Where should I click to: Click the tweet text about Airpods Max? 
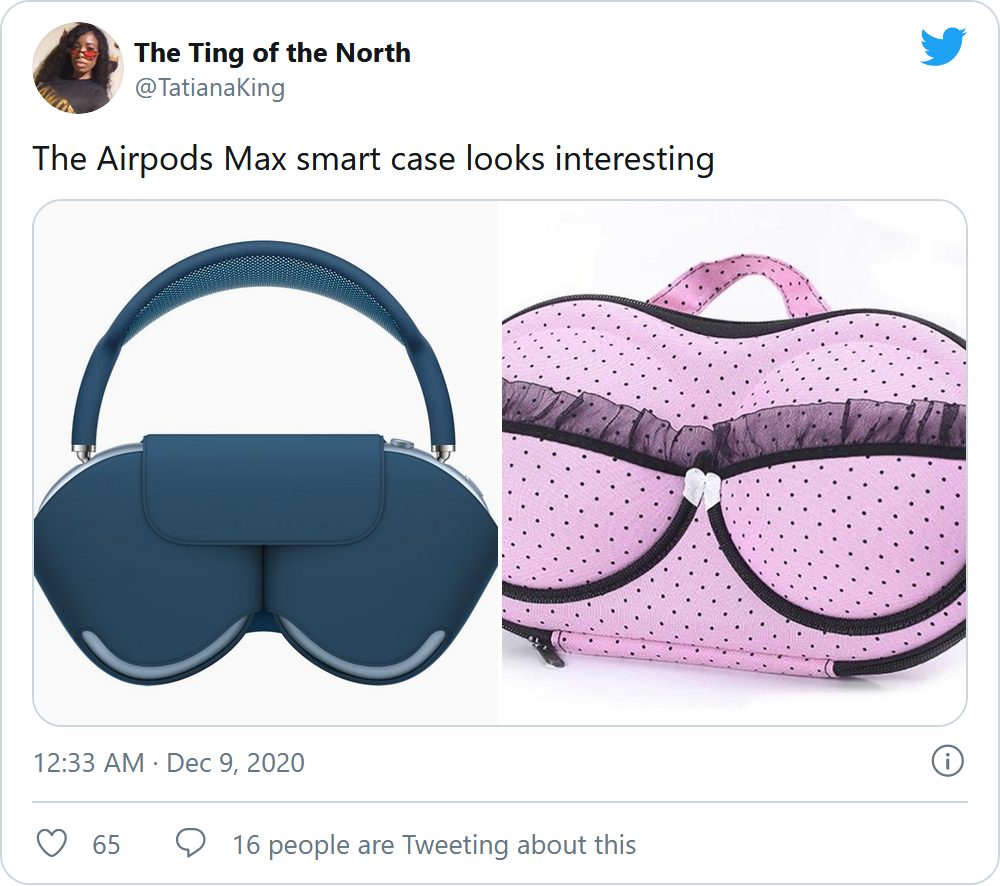pos(373,159)
